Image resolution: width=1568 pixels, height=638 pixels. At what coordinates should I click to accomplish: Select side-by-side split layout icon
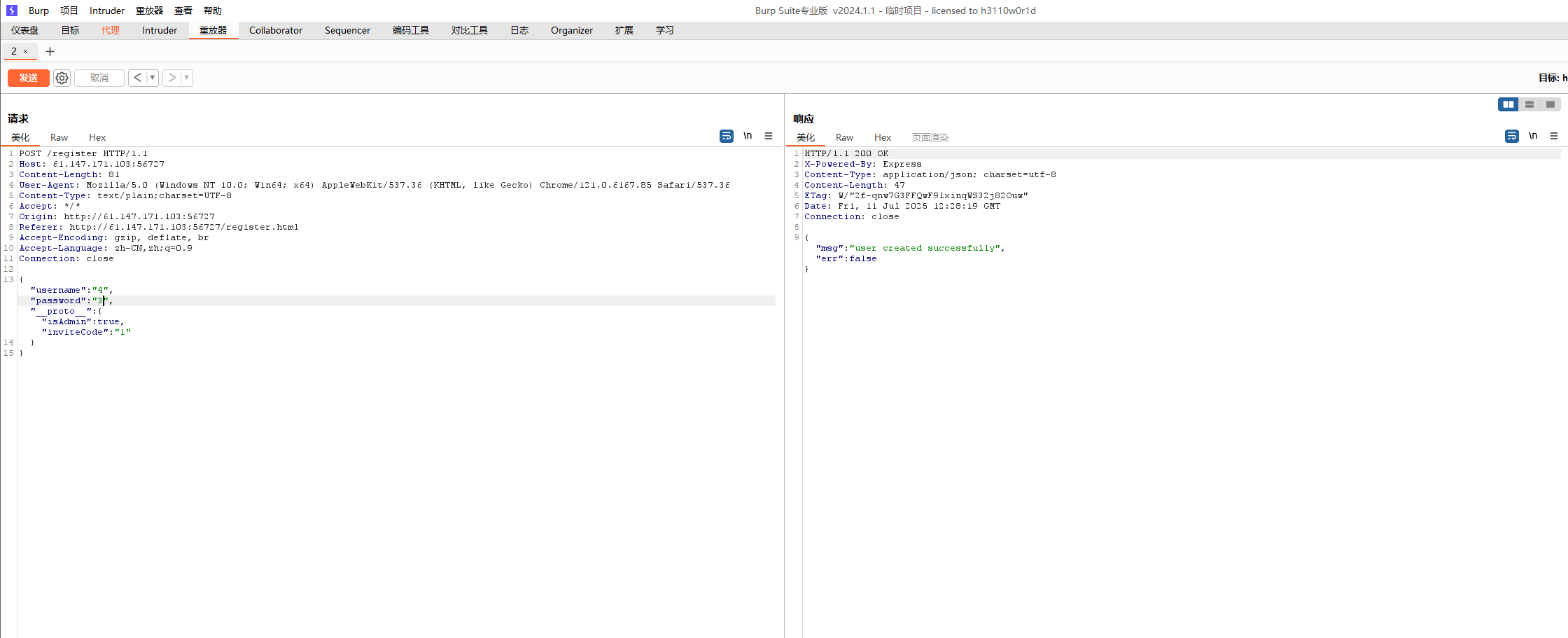(x=1508, y=104)
